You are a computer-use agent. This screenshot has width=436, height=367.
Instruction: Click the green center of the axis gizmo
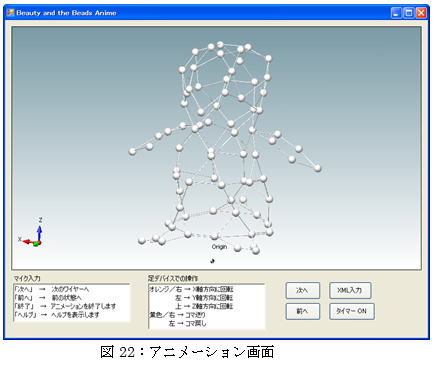(x=37, y=244)
